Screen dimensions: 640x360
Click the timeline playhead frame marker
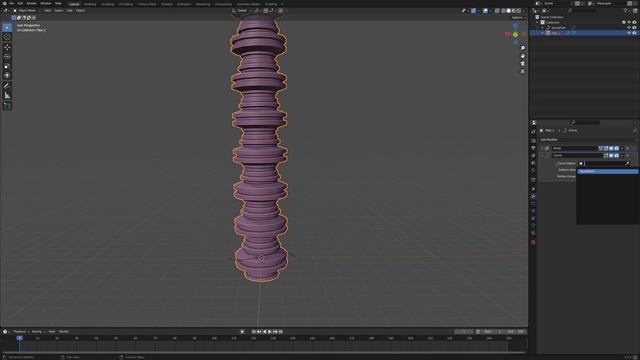(x=19, y=338)
